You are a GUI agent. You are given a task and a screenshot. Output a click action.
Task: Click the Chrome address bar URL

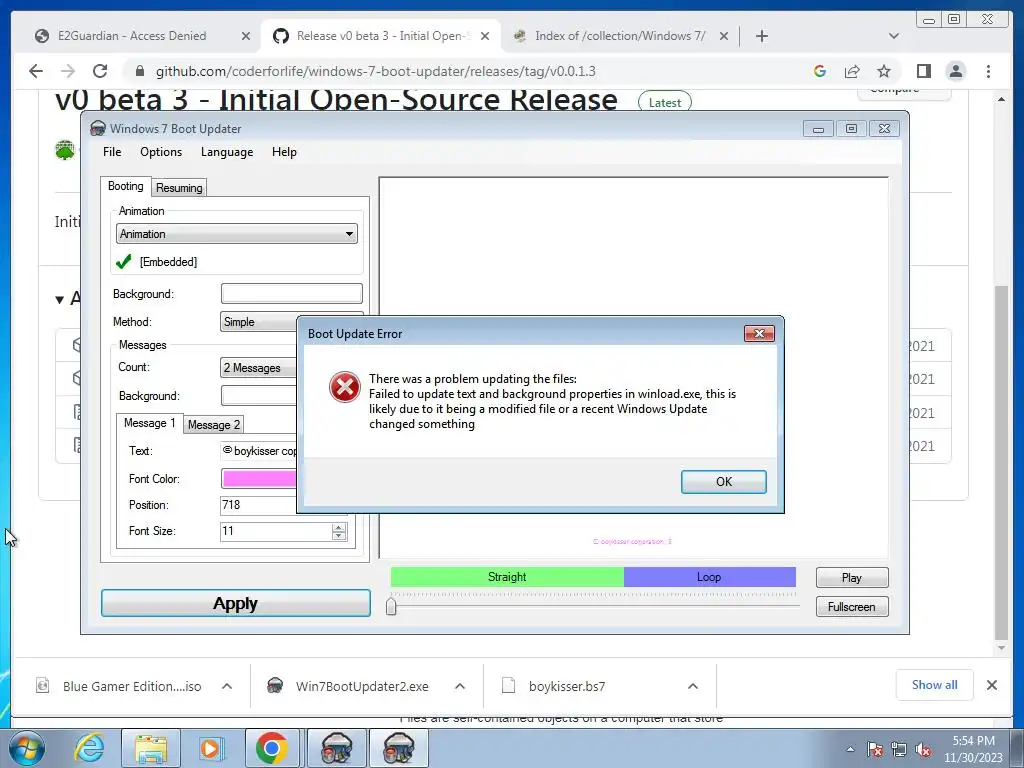click(x=376, y=71)
